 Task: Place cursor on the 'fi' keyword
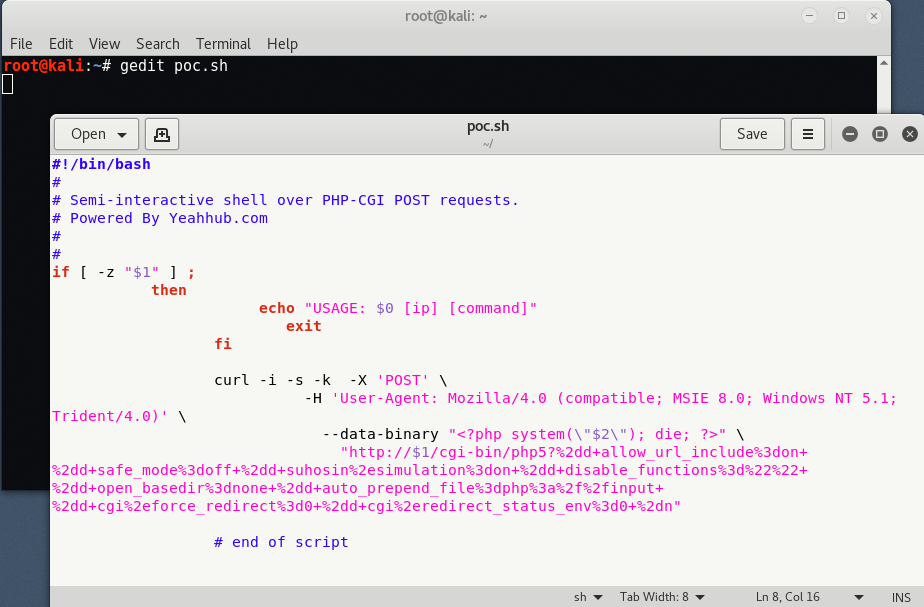[x=223, y=344]
